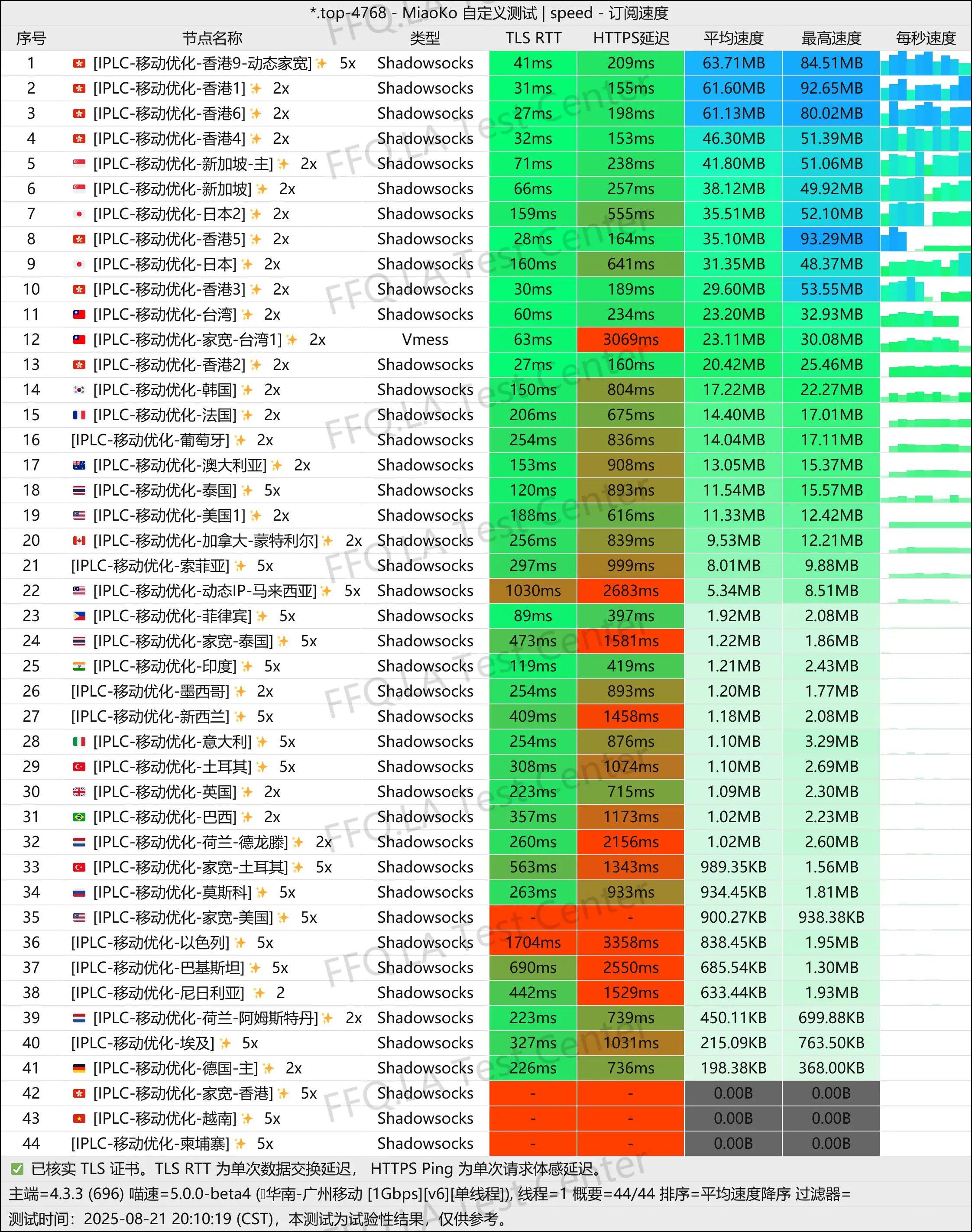Click the Taiwan flag beside 台湾 row 11
The width and height of the screenshot is (972, 1232).
tap(79, 314)
